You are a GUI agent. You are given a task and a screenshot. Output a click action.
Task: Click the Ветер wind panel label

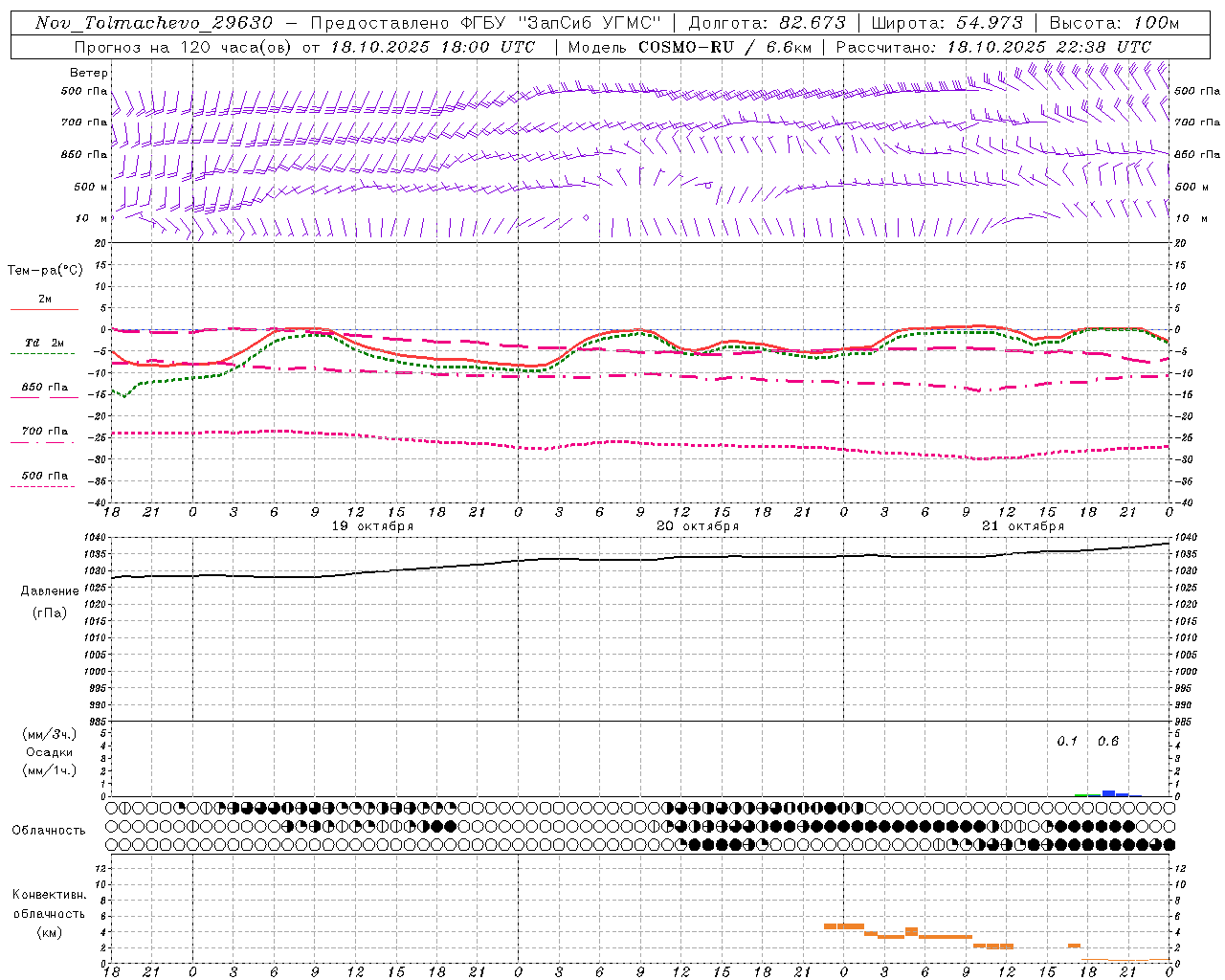89,73
